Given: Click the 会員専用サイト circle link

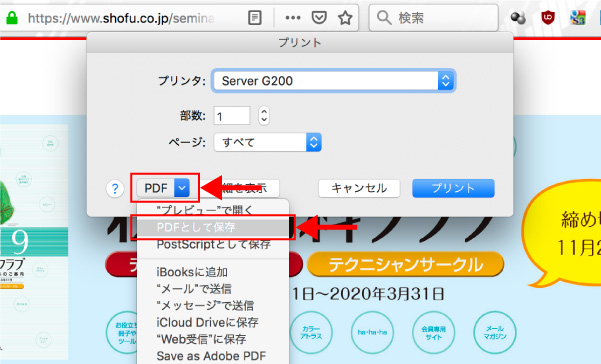Looking at the screenshot, I should [x=434, y=332].
